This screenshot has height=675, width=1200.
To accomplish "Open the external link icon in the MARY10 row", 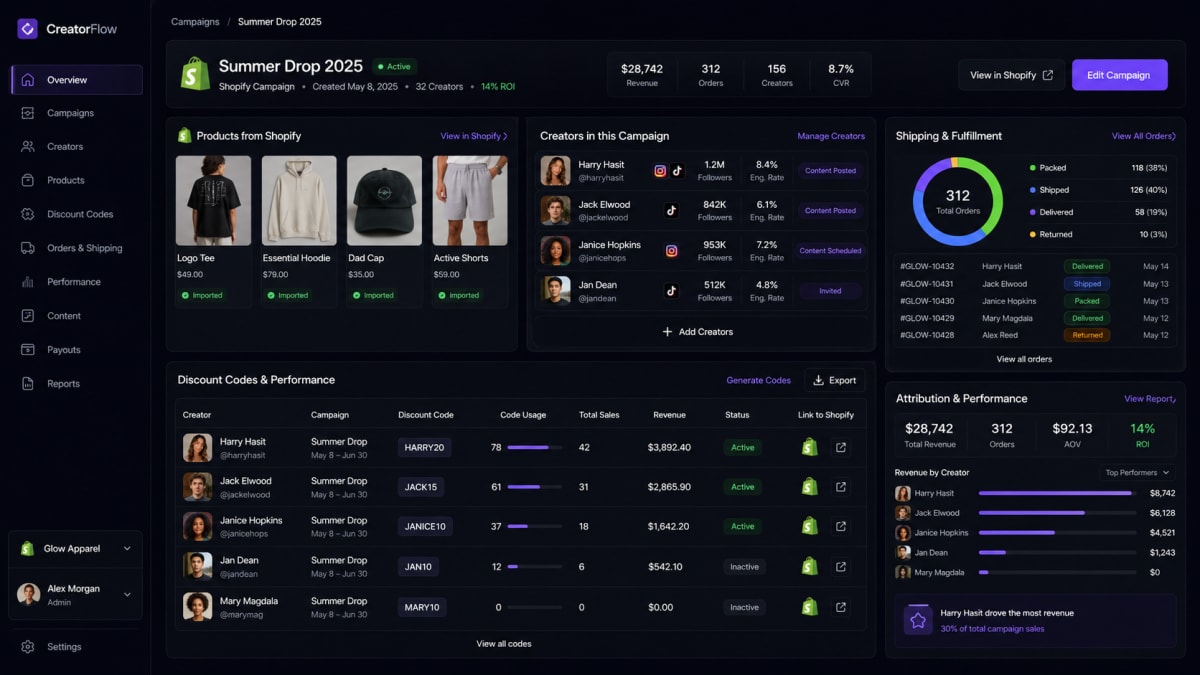I will [841, 607].
